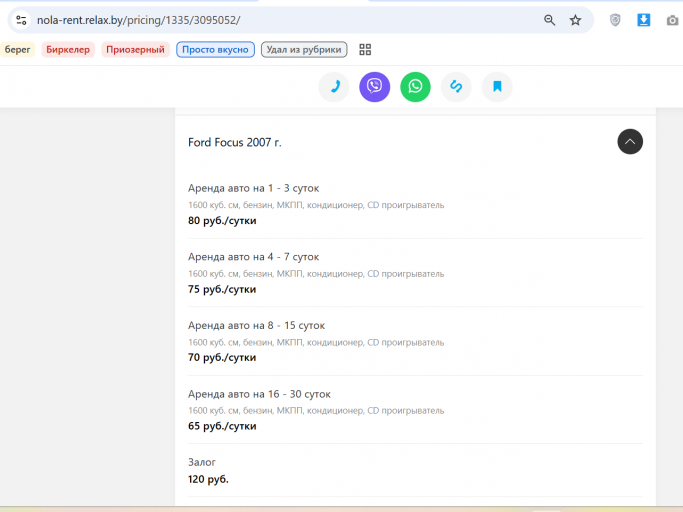Click the phone call icon
This screenshot has width=683, height=512.
tap(334, 87)
